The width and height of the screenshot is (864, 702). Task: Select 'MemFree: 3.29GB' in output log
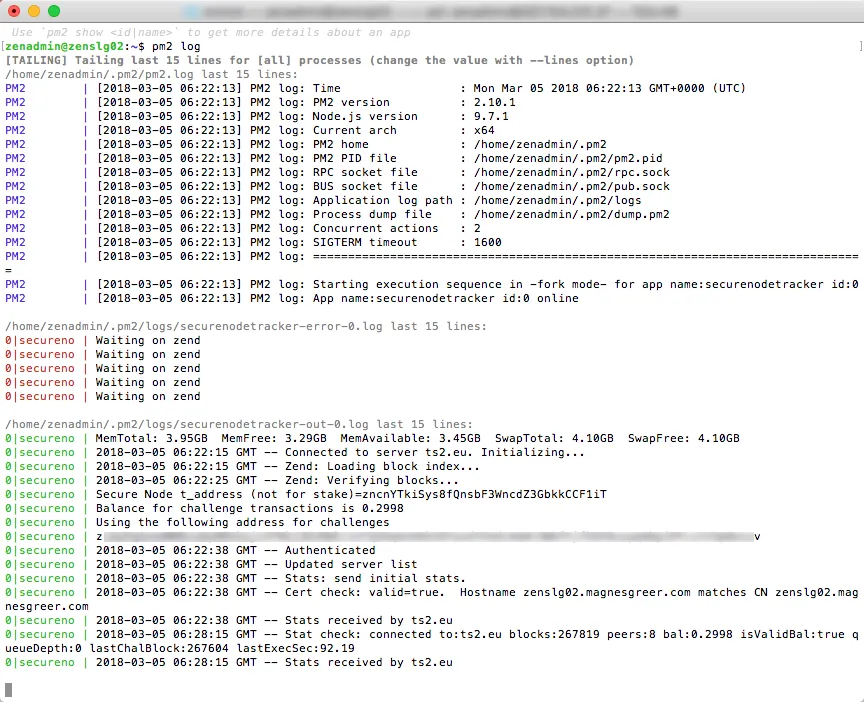274,439
